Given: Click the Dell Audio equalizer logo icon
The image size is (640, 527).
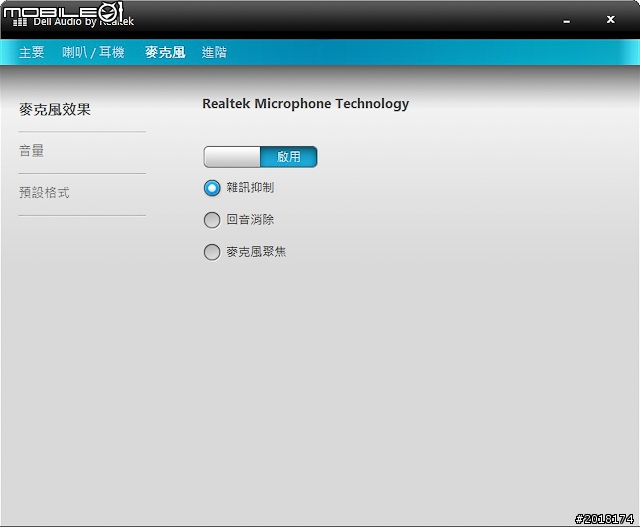Looking at the screenshot, I should [x=20, y=22].
